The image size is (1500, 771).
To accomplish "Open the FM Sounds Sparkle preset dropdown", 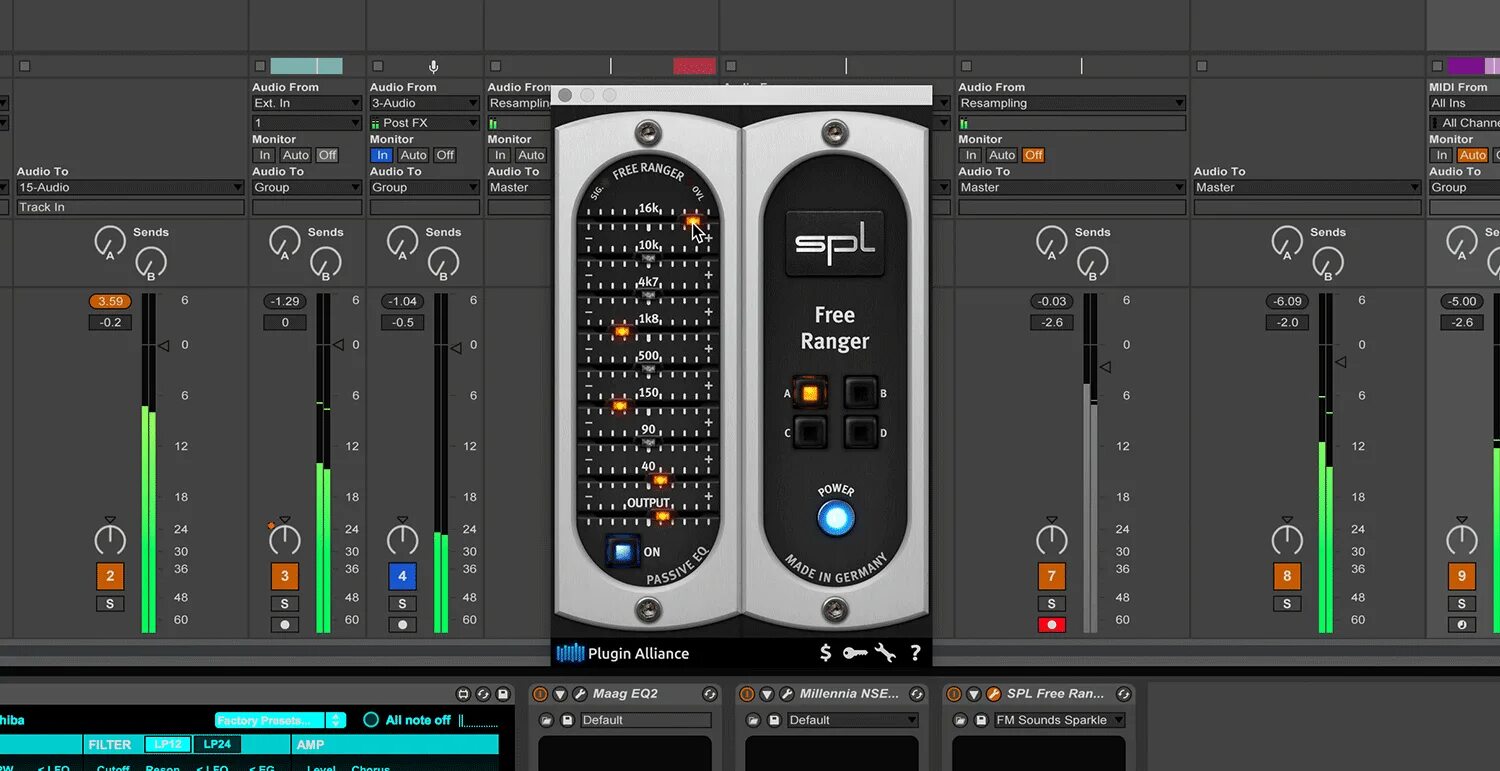I will coord(1059,720).
